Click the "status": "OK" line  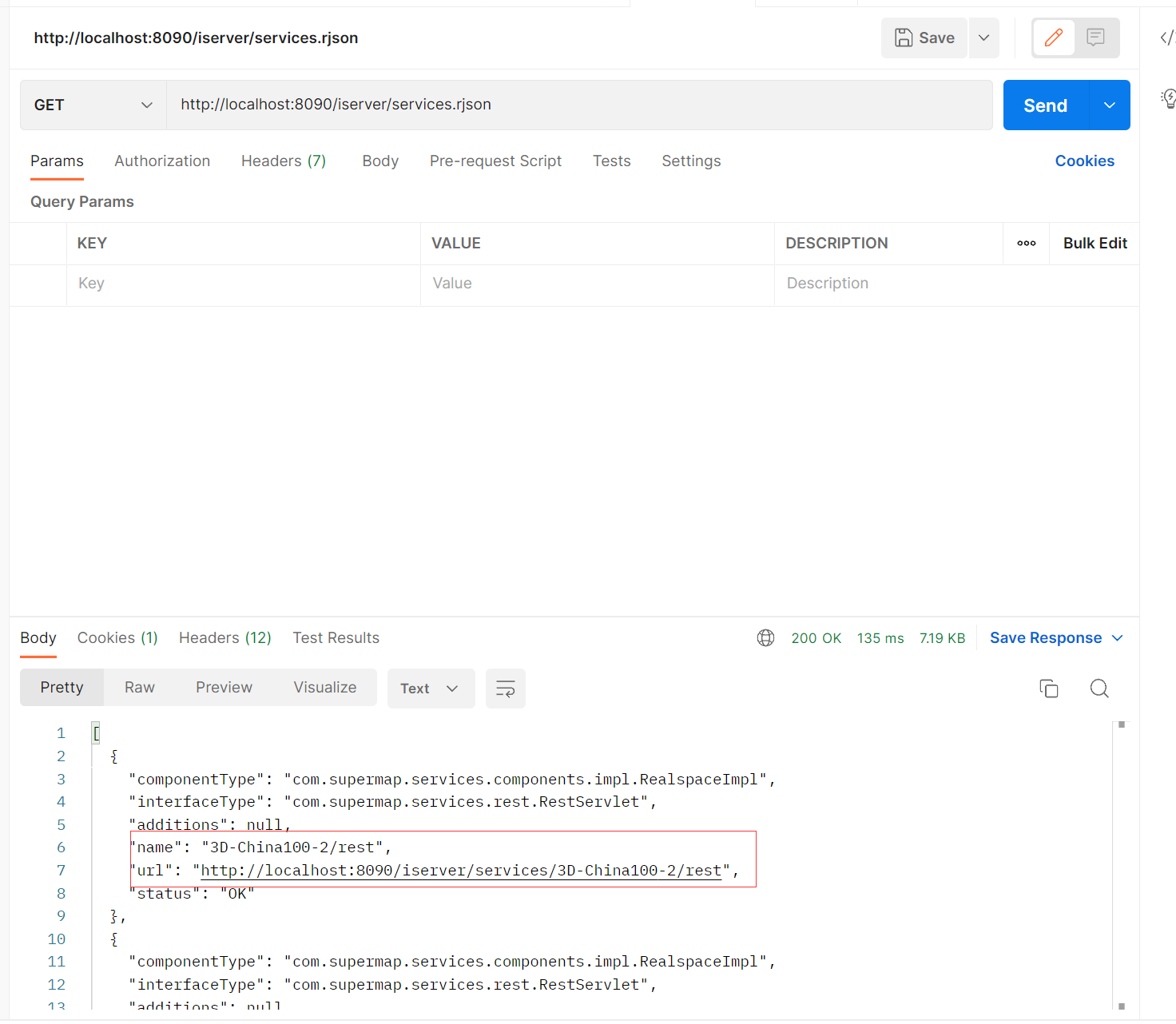pos(192,894)
